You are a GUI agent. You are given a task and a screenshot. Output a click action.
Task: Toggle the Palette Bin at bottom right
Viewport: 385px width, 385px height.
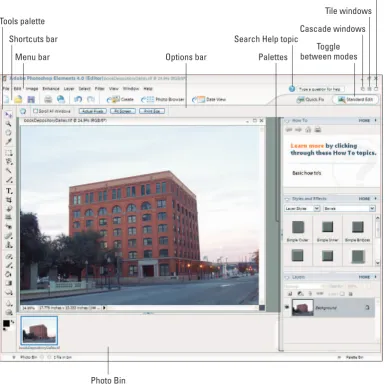(x=351, y=357)
